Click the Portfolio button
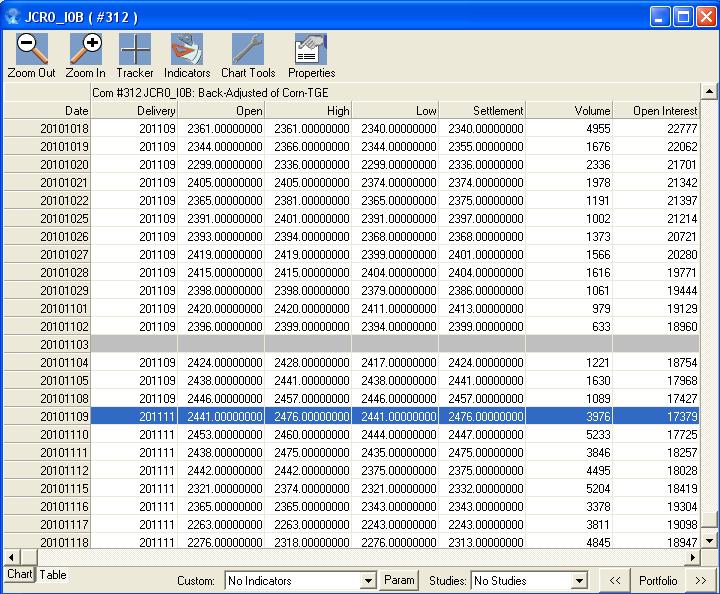Viewport: 720px width, 594px height. [x=658, y=581]
